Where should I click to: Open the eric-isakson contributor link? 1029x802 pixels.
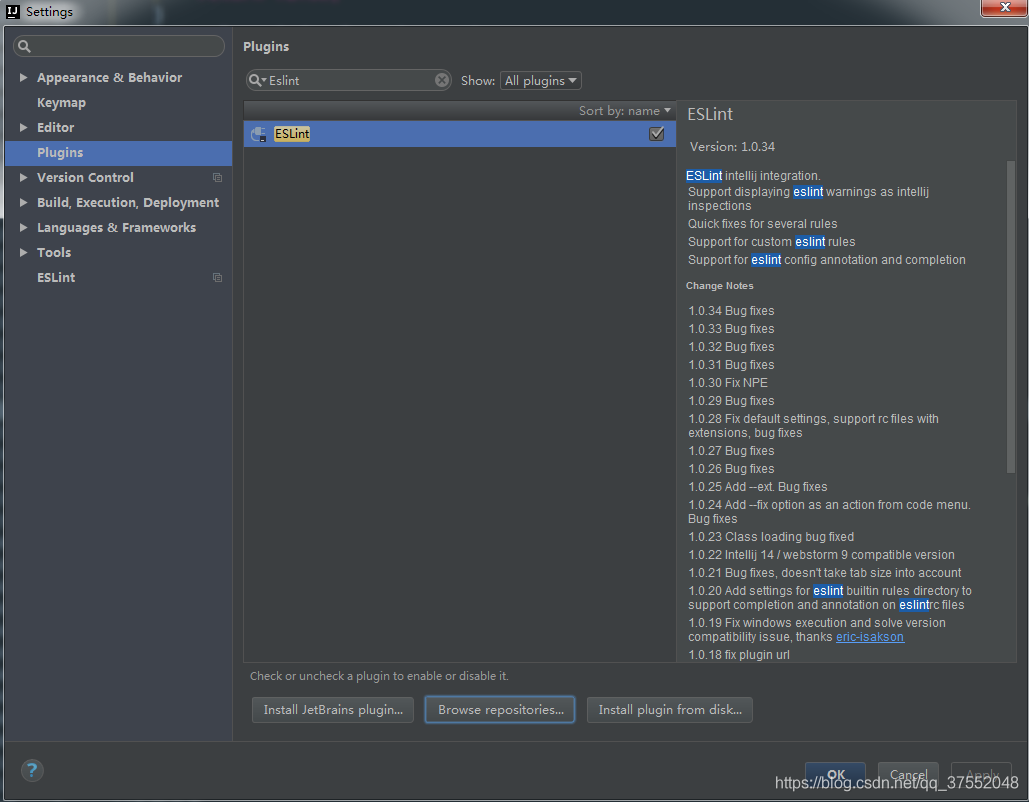tap(869, 636)
